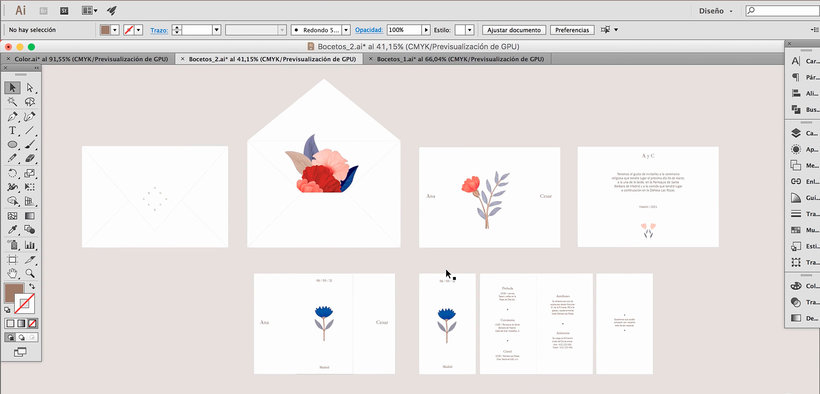820x394 pixels.
Task: Open the Diseño workspace switcher
Action: point(715,10)
